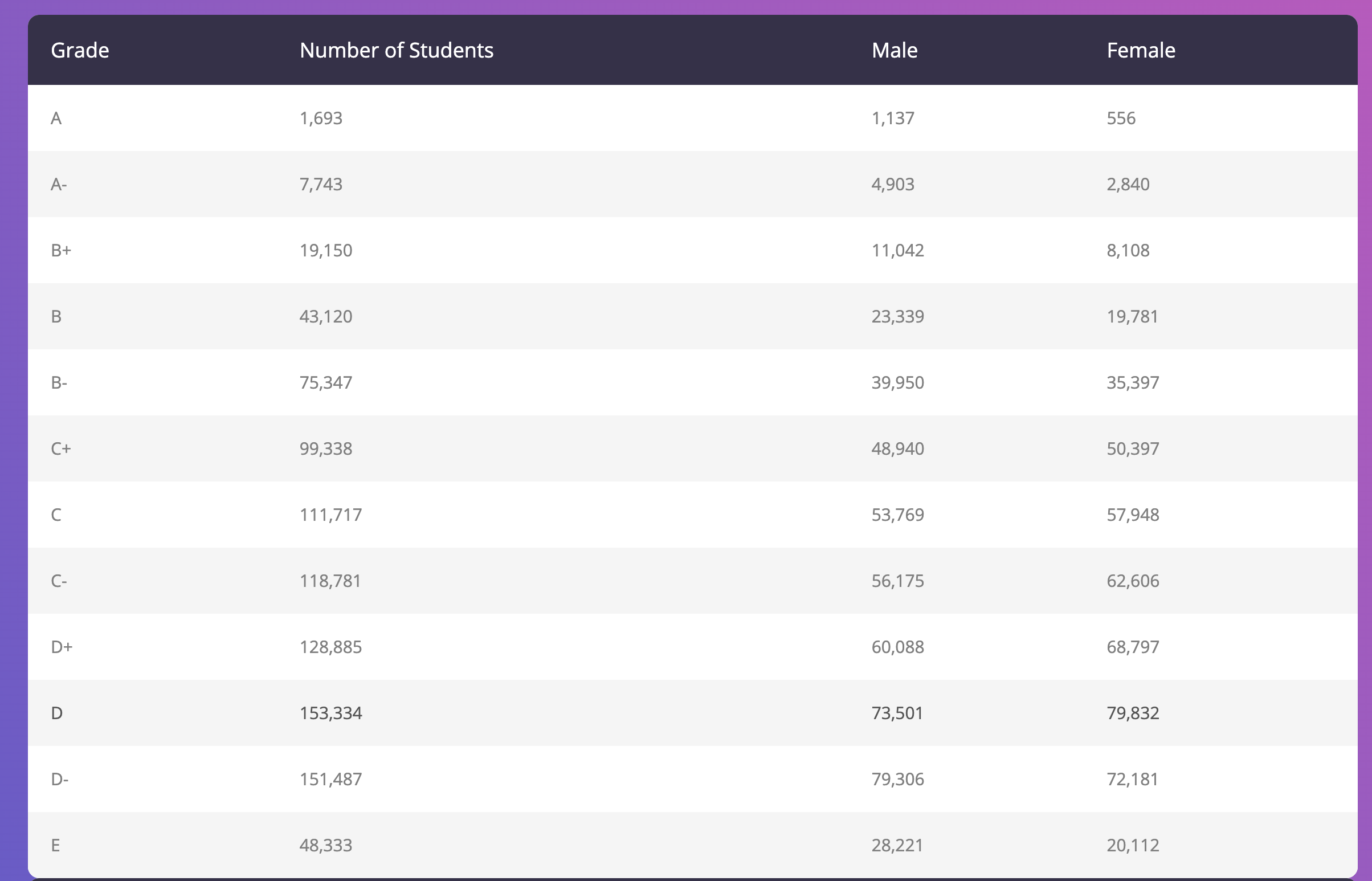Click male count 60,088
1372x881 pixels.
click(x=898, y=647)
